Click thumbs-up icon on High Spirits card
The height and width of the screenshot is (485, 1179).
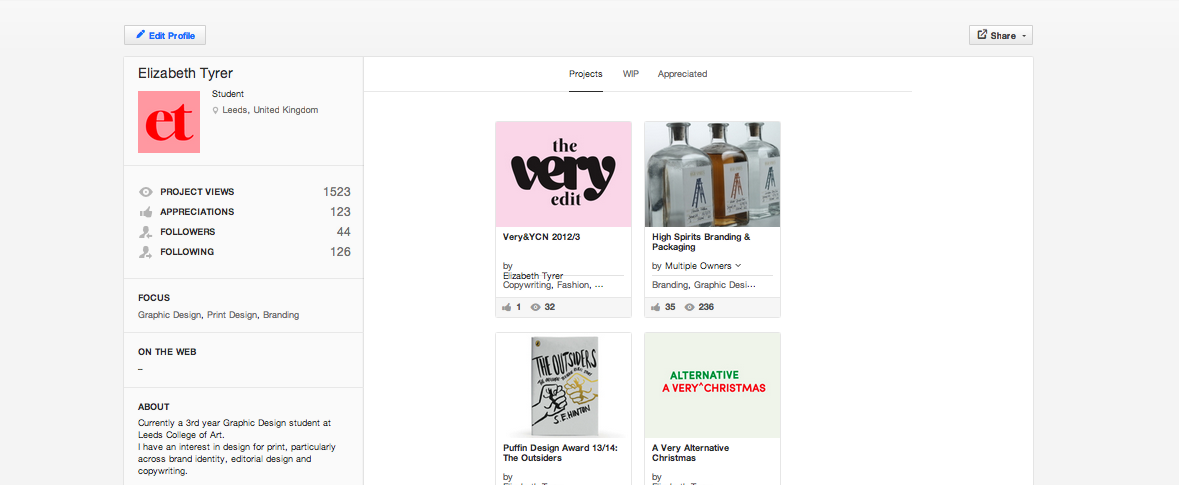point(656,307)
